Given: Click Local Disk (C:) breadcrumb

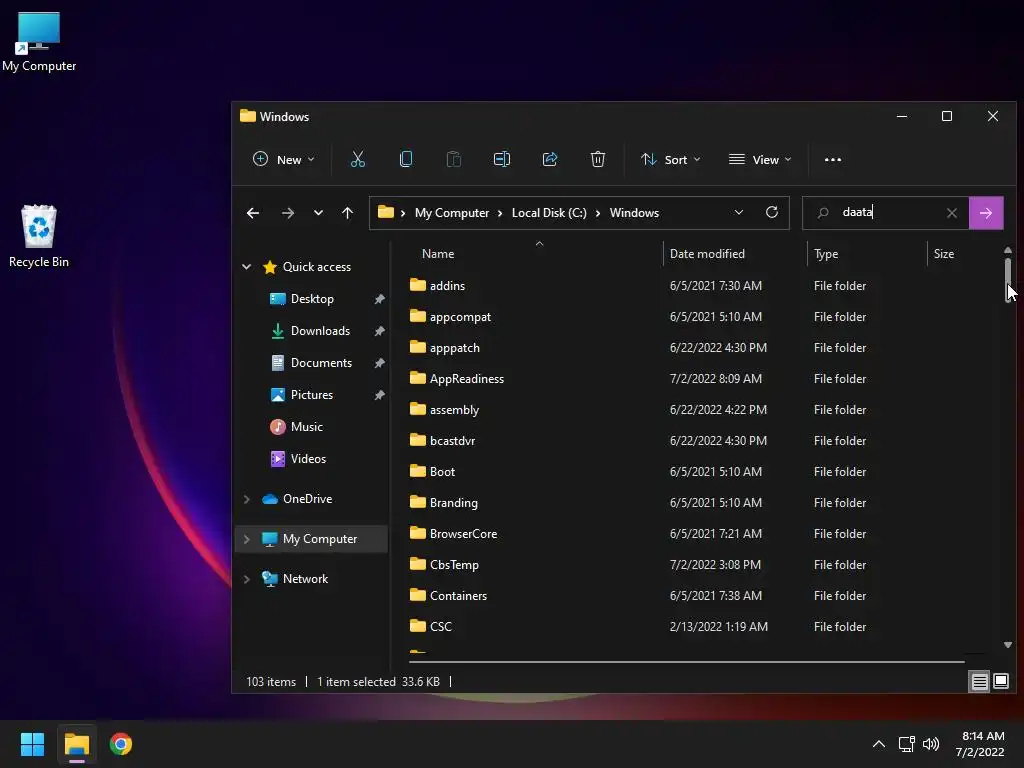Looking at the screenshot, I should [x=549, y=213].
